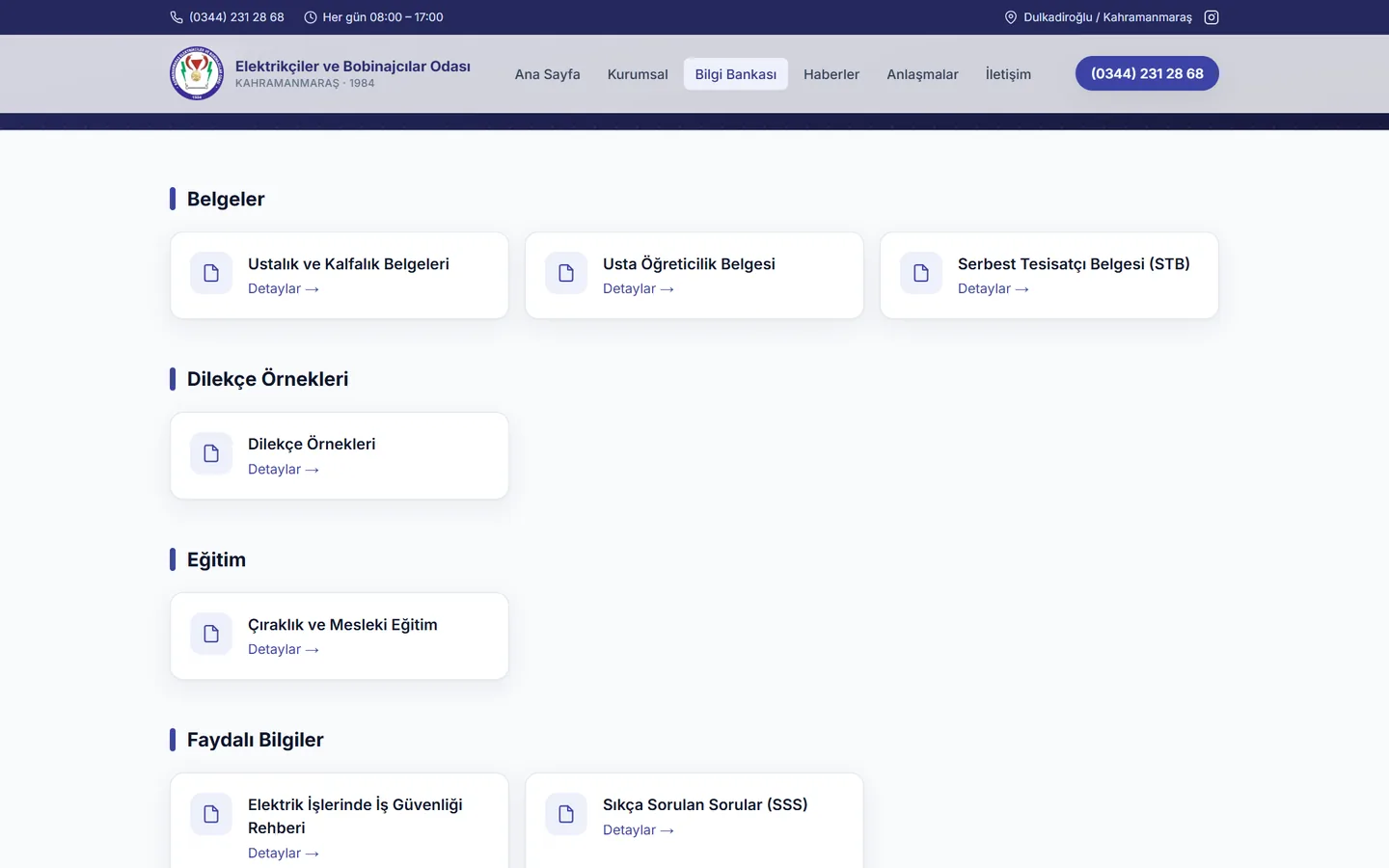Viewport: 1389px width, 868px height.
Task: Click the clock icon next to Her gün 08:00 – 17:00
Action: click(311, 17)
